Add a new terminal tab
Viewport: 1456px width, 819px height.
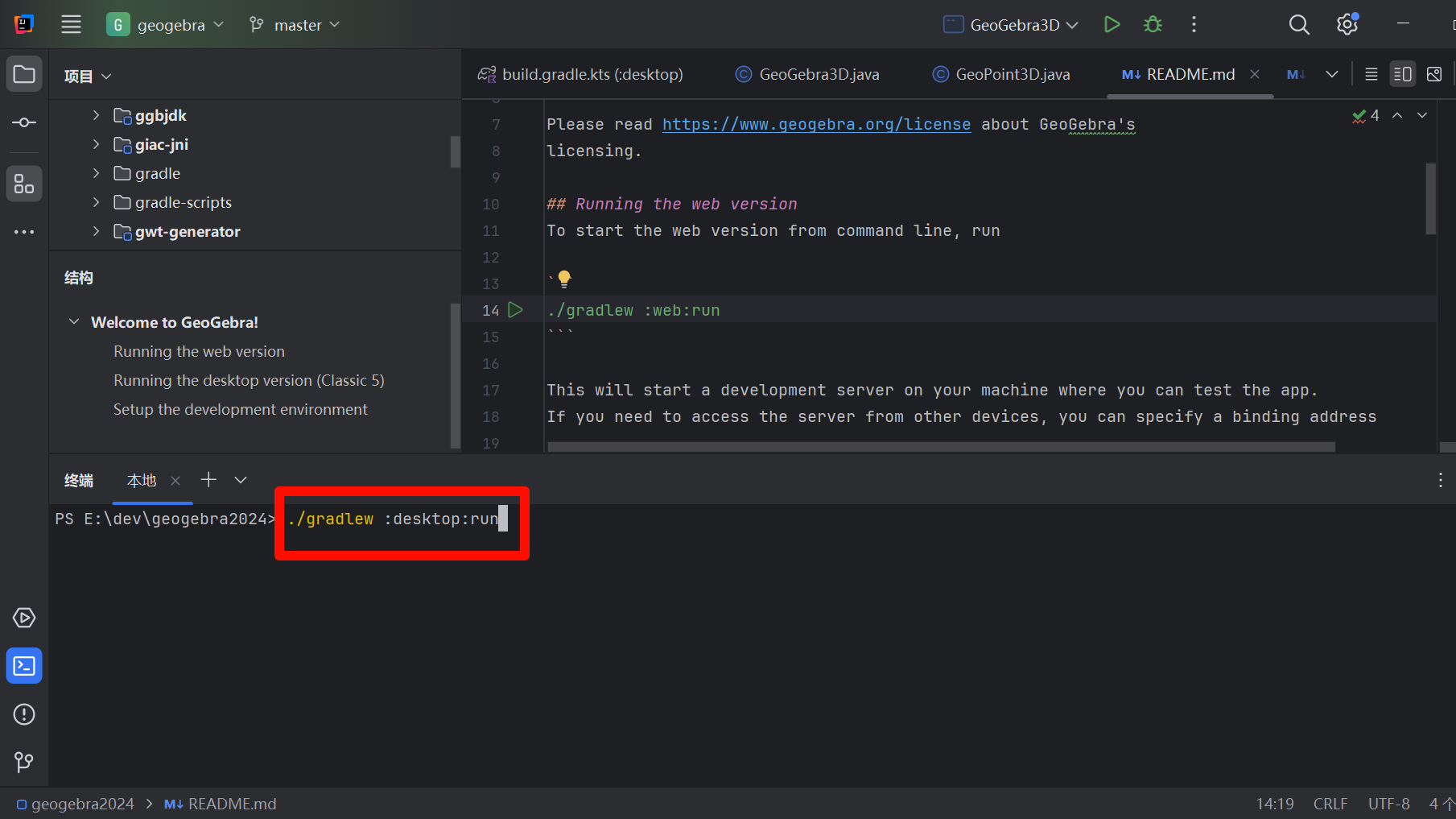click(208, 480)
